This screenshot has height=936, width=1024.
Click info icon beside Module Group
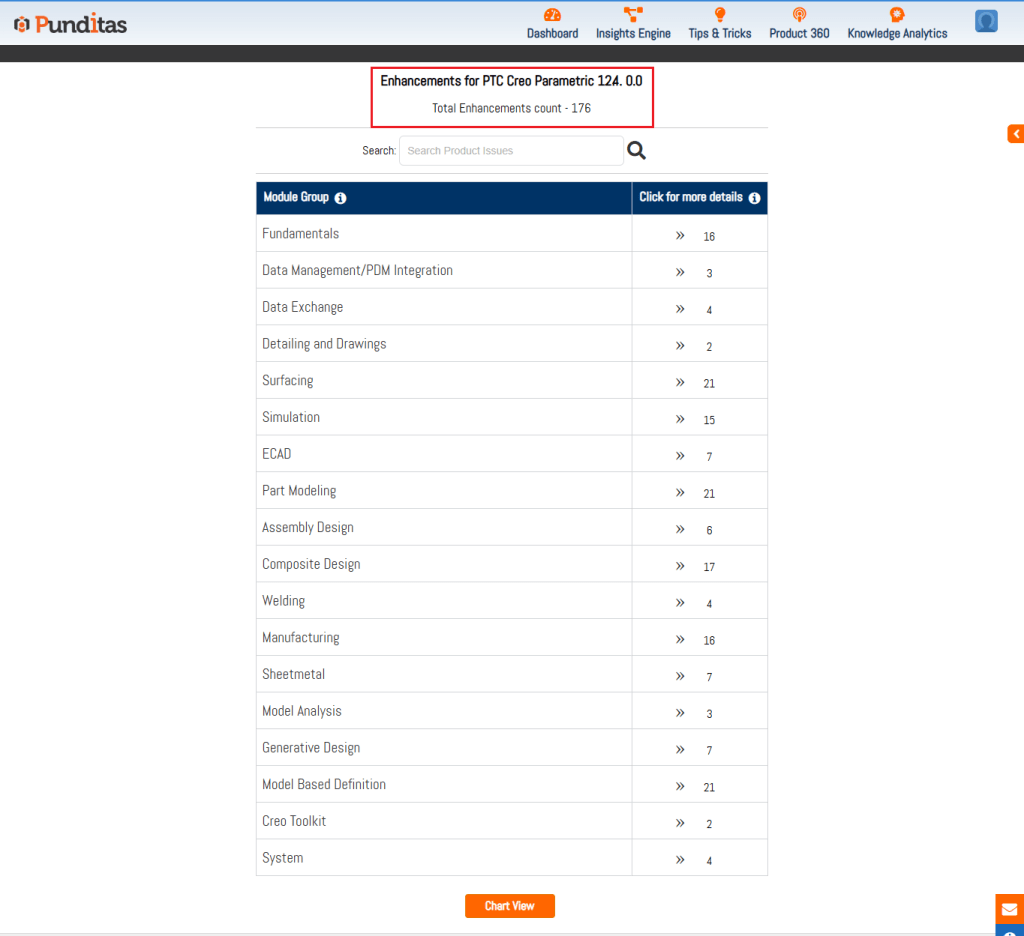340,198
